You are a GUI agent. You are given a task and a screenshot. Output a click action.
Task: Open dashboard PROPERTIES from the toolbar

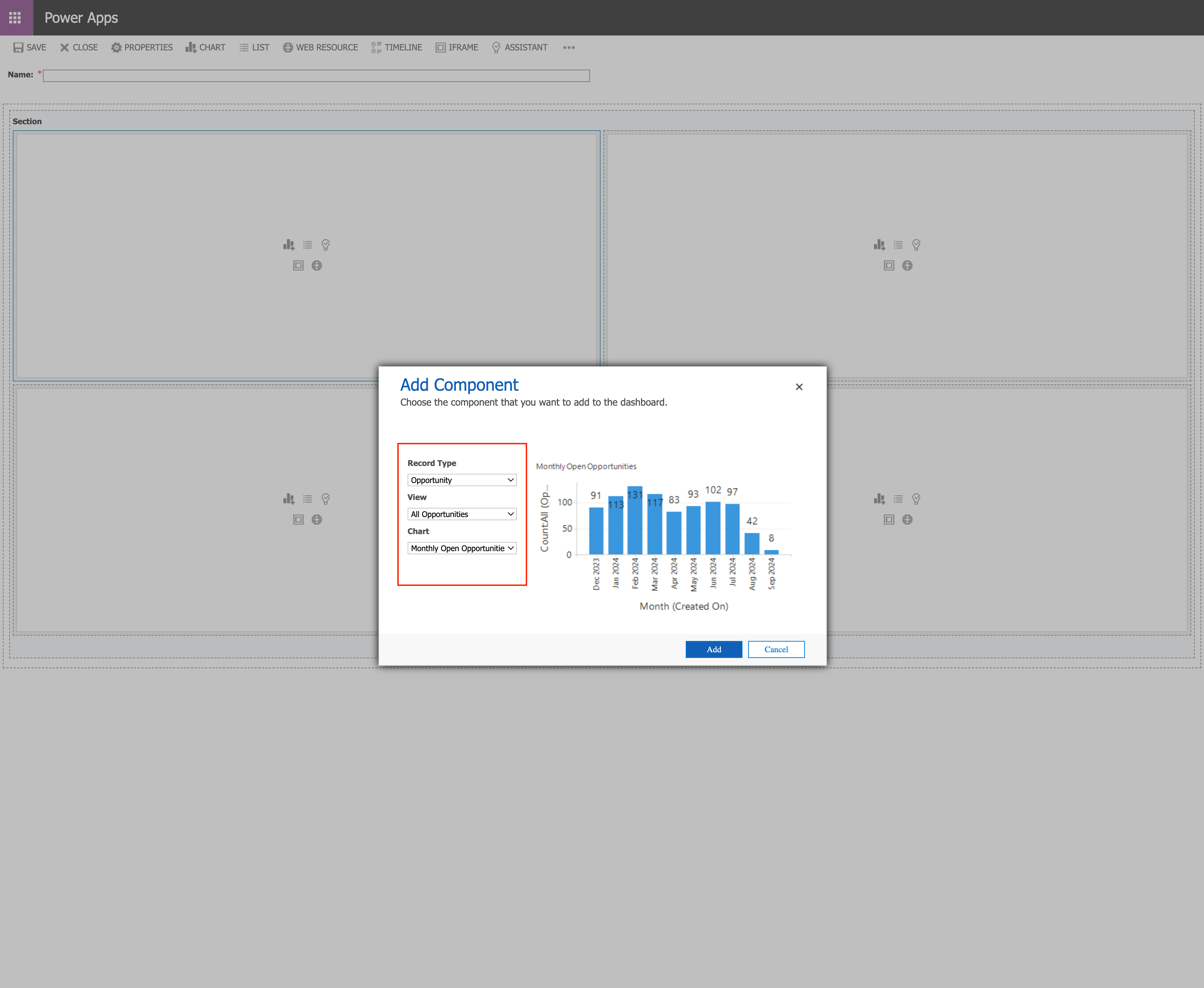[x=142, y=47]
